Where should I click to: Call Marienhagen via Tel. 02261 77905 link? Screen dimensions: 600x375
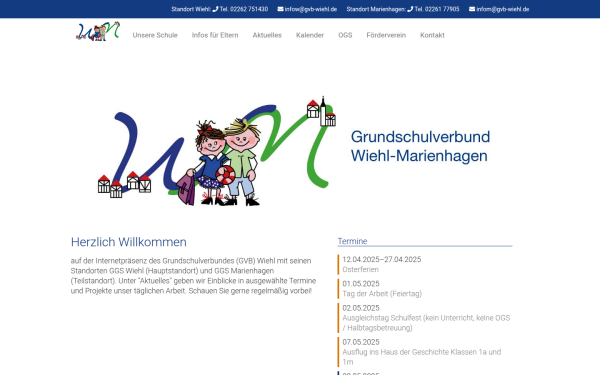pyautogui.click(x=437, y=9)
